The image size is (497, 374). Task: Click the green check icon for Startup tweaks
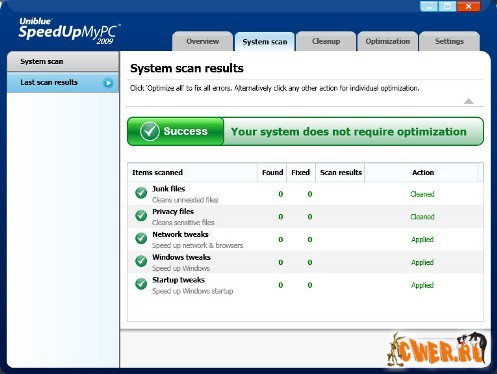pyautogui.click(x=141, y=284)
